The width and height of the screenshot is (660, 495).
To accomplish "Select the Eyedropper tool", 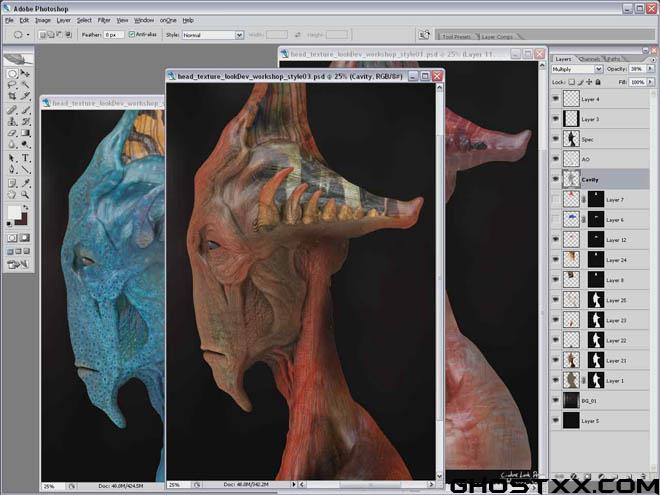I will [25, 184].
